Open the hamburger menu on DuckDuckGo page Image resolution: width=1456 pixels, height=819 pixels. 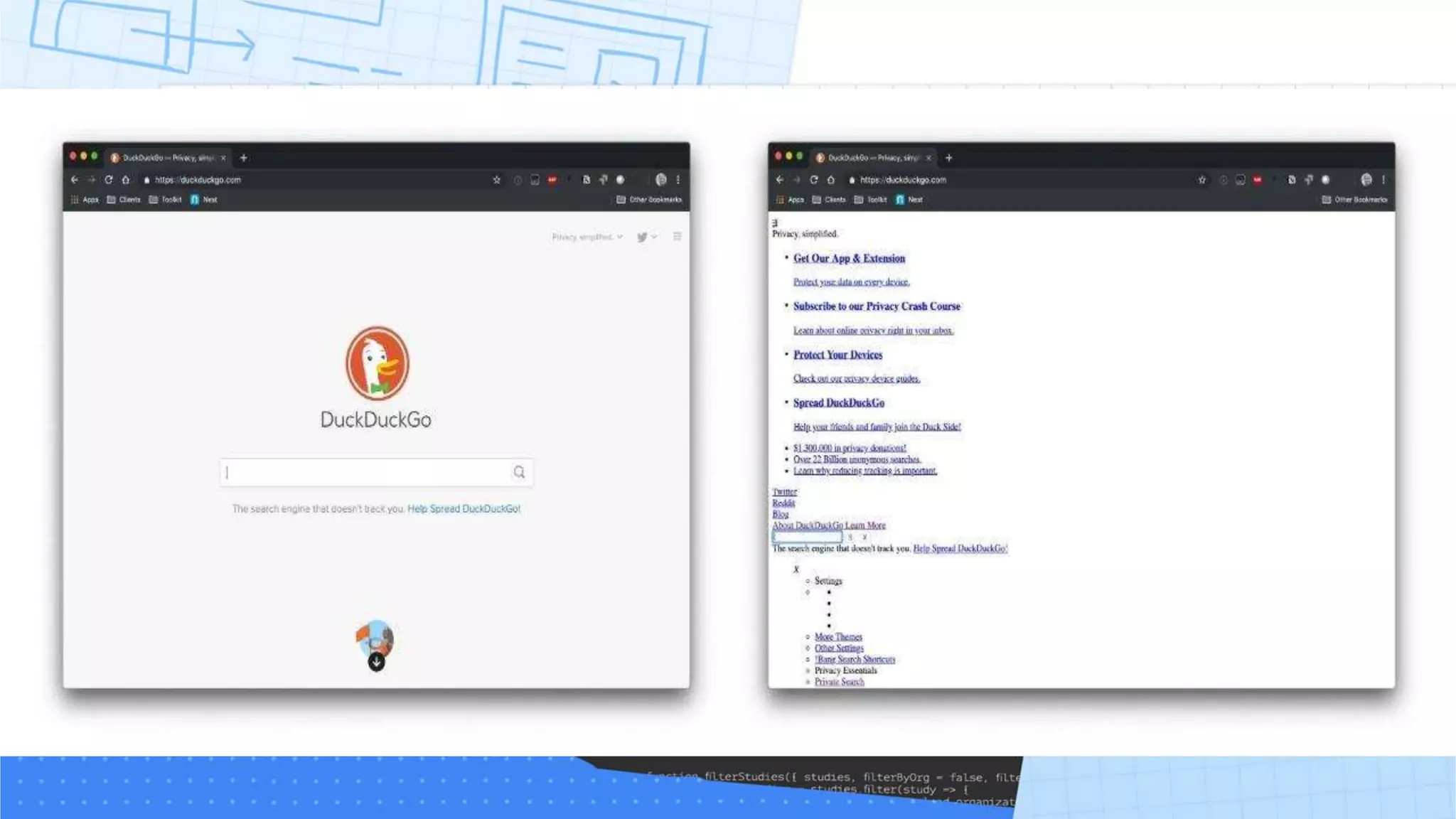pos(677,237)
